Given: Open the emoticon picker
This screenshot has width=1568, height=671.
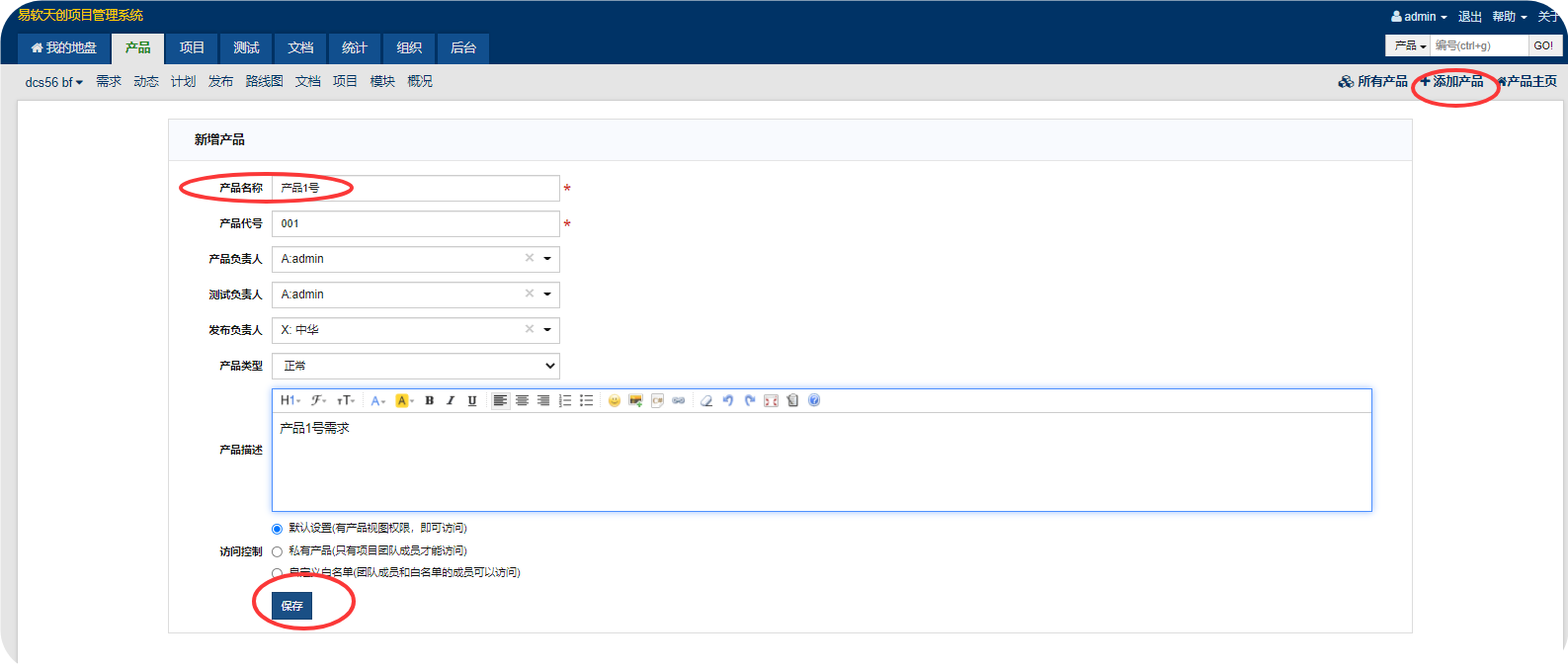Looking at the screenshot, I should coord(614,400).
